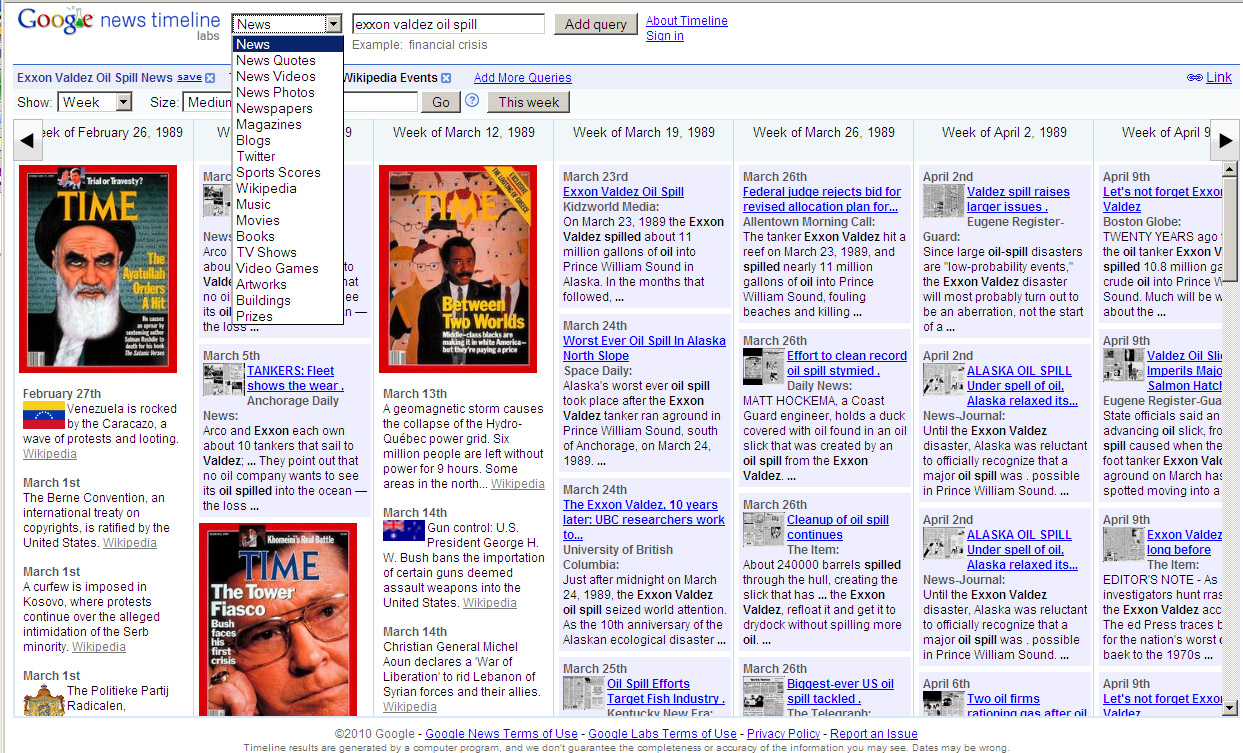The height and width of the screenshot is (753, 1243).
Task: Select Books in the dropdown list
Action: pyautogui.click(x=288, y=236)
